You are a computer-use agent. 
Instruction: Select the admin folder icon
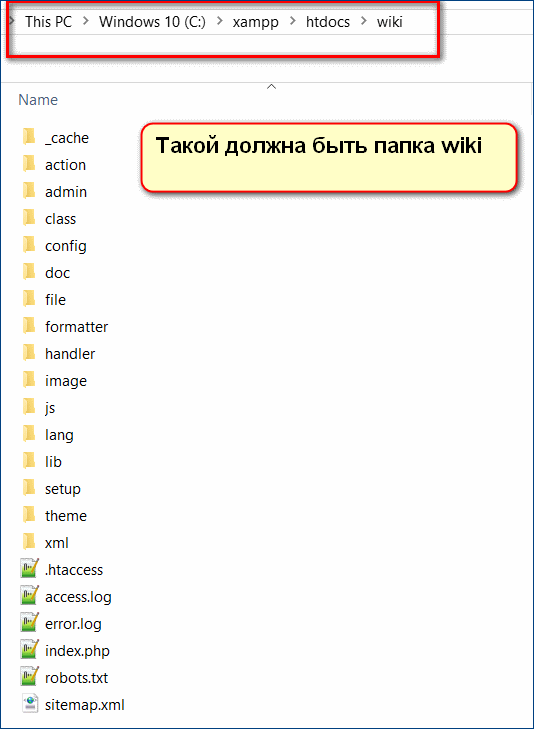tap(29, 191)
